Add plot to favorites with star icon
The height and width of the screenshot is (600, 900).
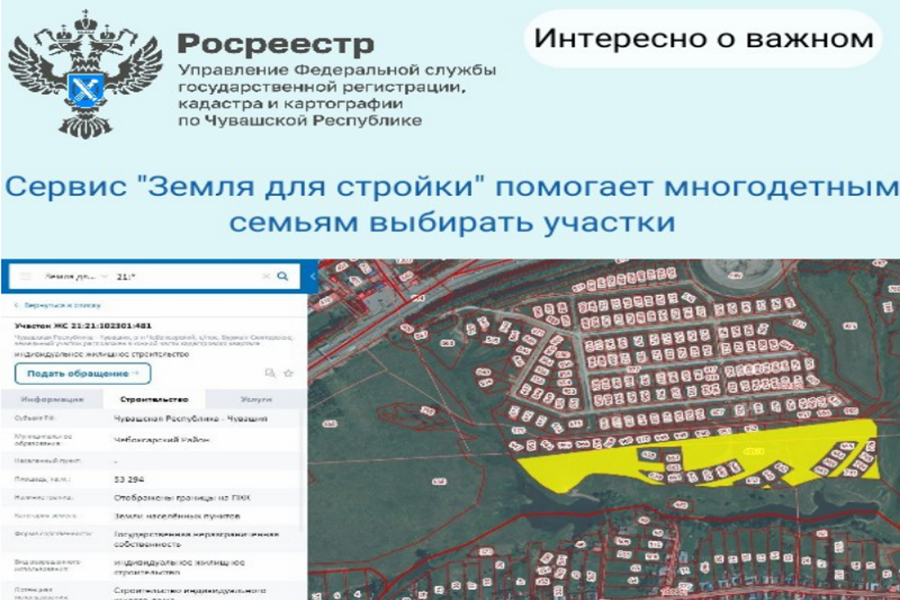coord(289,373)
